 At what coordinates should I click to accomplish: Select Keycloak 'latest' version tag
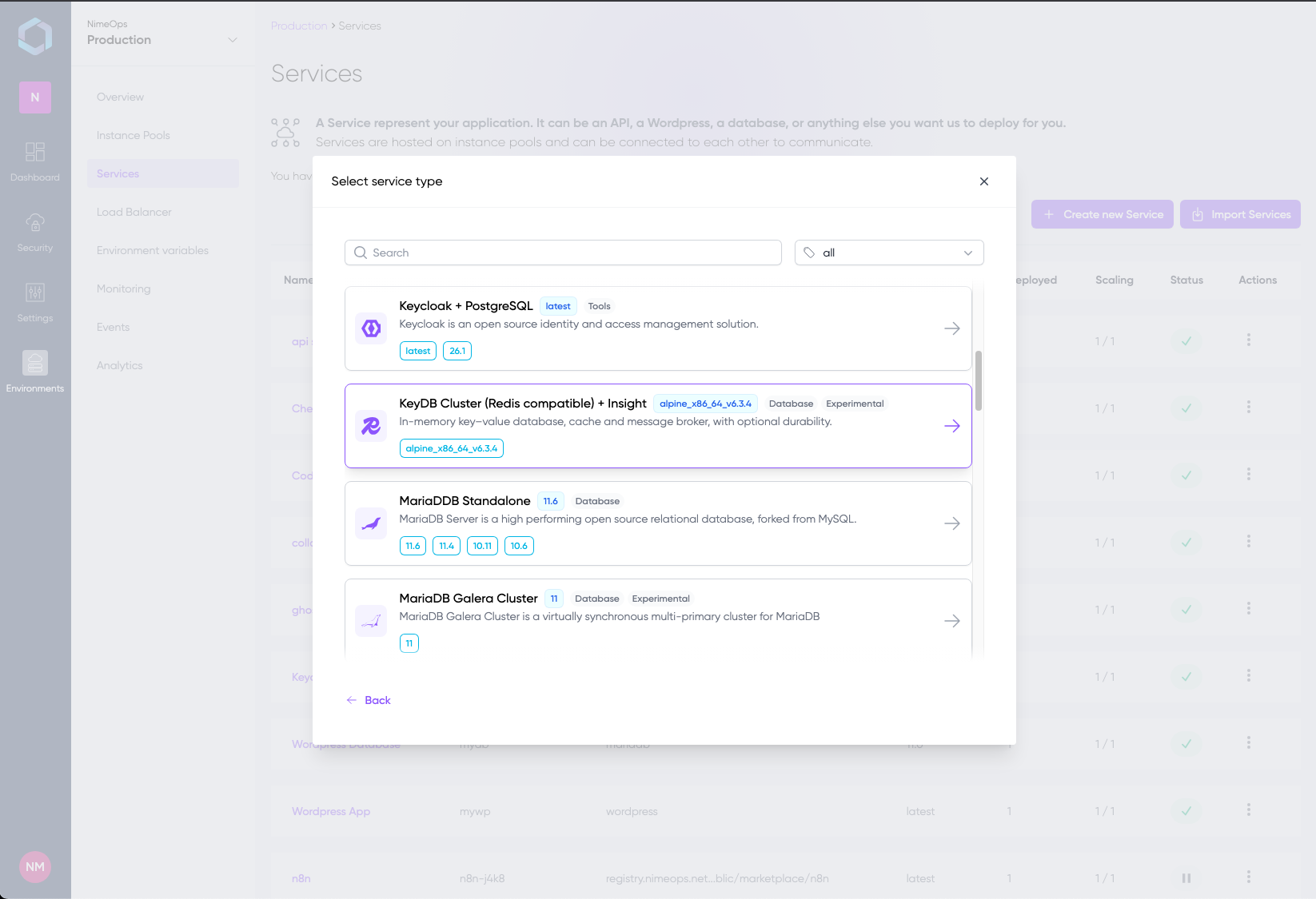[x=418, y=351]
